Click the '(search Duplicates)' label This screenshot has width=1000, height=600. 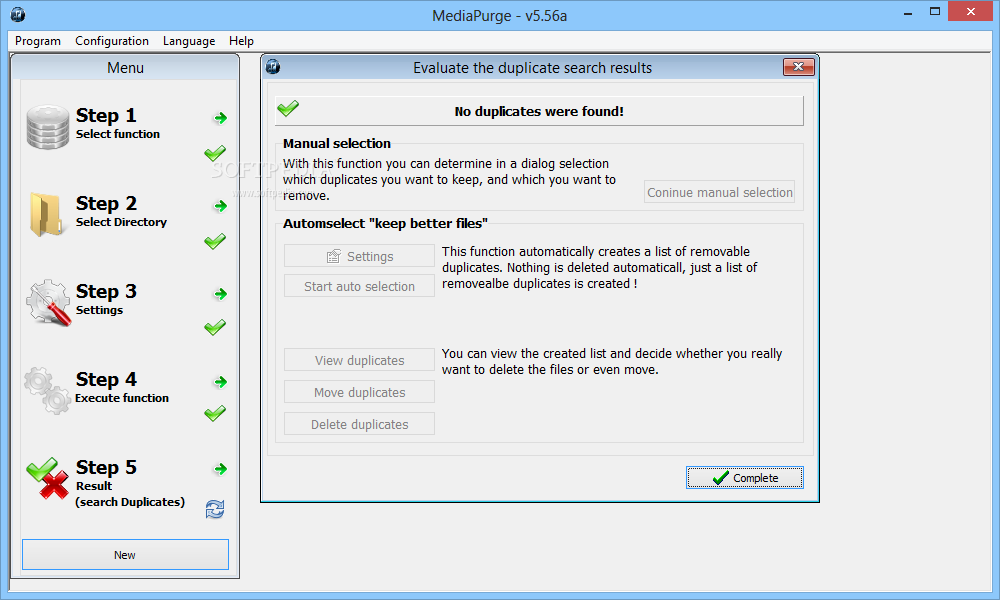[x=130, y=502]
